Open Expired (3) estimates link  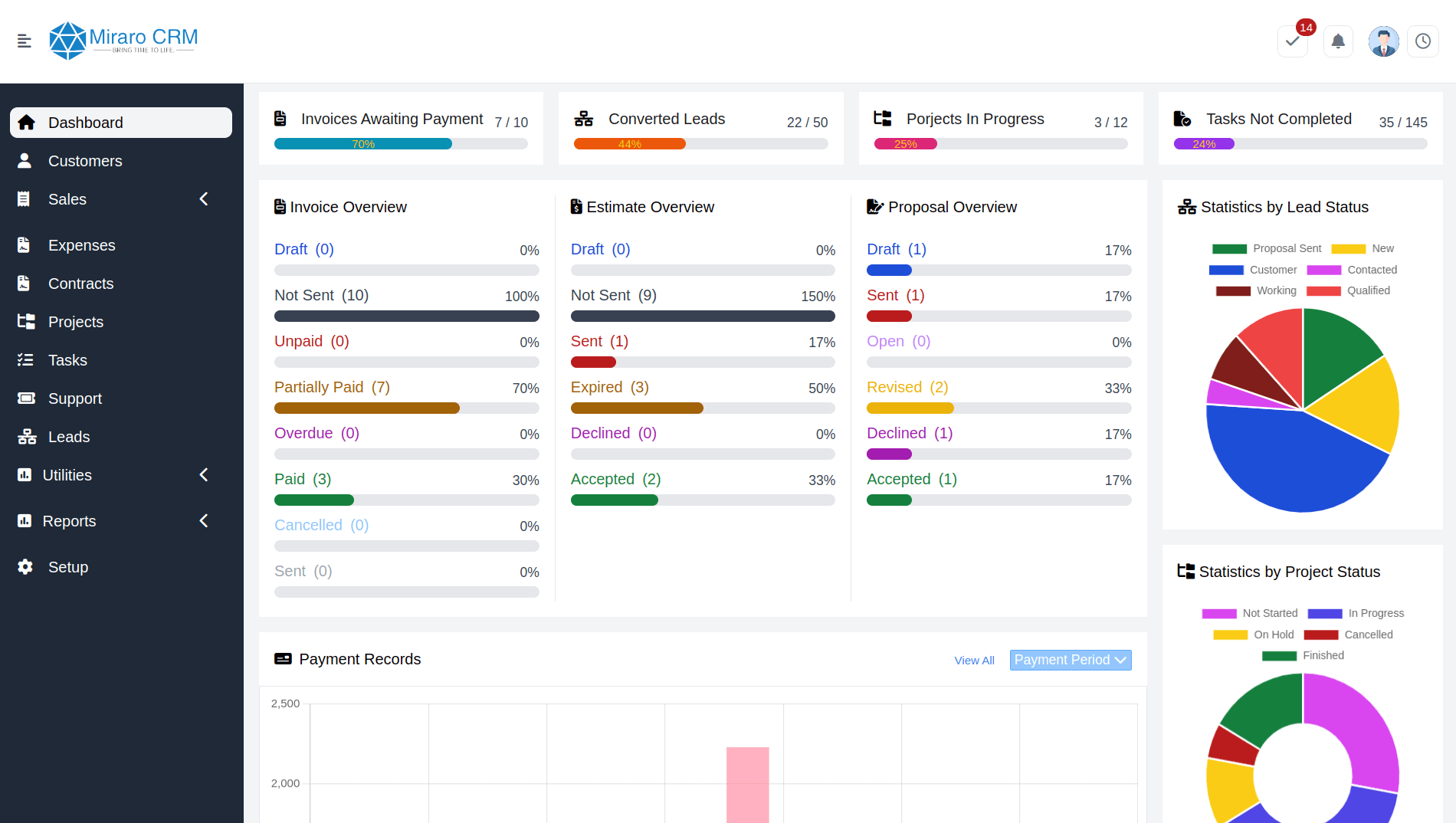pos(610,387)
